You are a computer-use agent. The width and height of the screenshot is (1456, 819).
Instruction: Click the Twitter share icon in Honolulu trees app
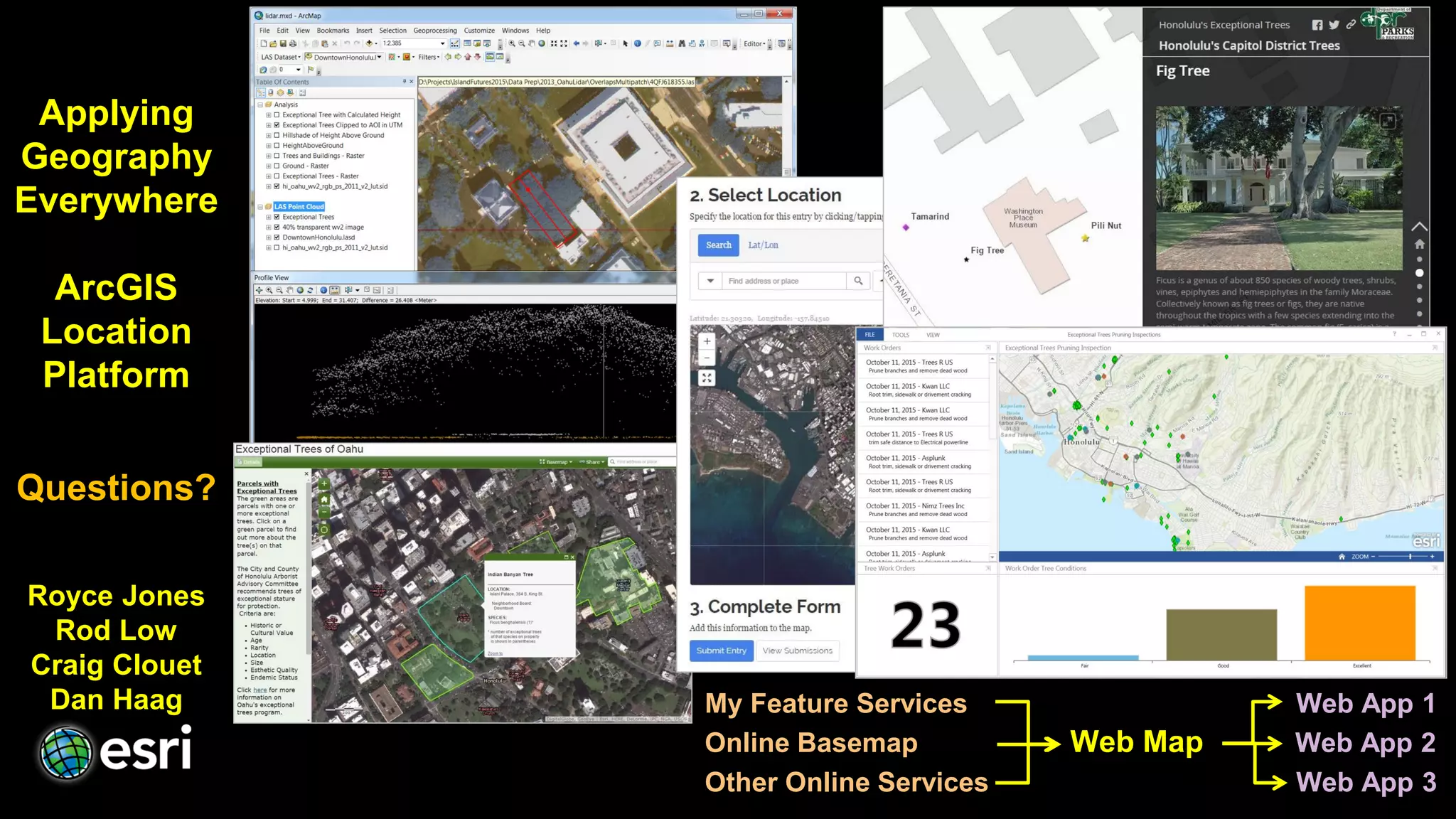[1334, 25]
